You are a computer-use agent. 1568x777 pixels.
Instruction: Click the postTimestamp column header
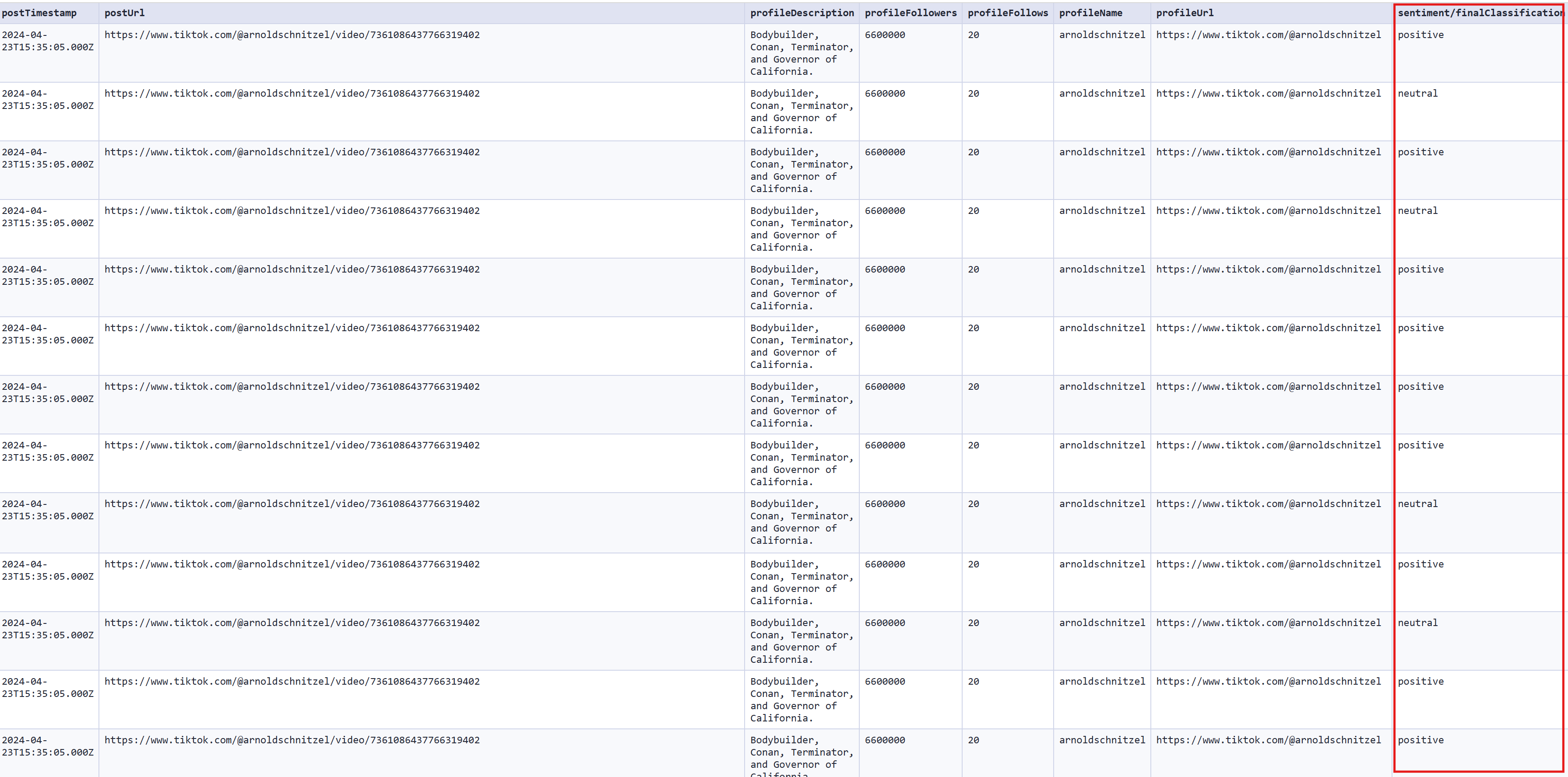39,13
